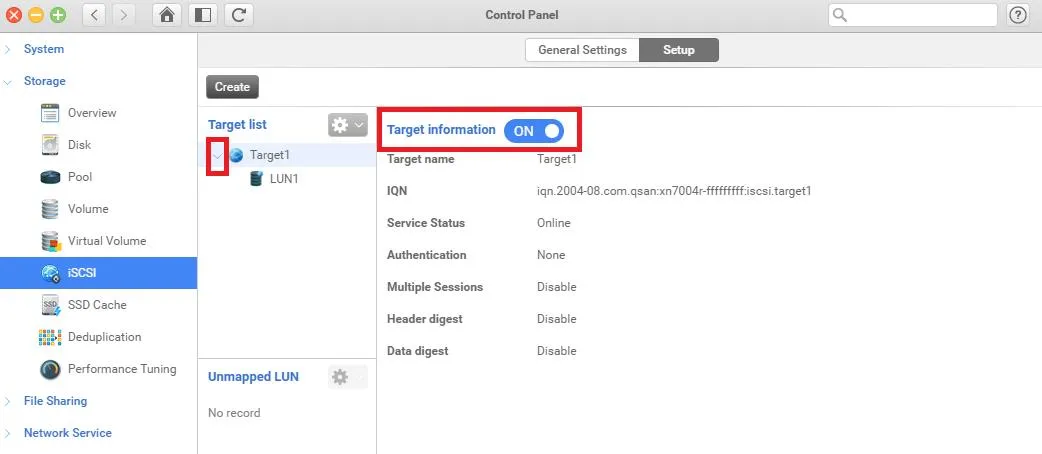The image size is (1042, 454).
Task: Click the refresh icon in the toolbar
Action: coord(238,15)
